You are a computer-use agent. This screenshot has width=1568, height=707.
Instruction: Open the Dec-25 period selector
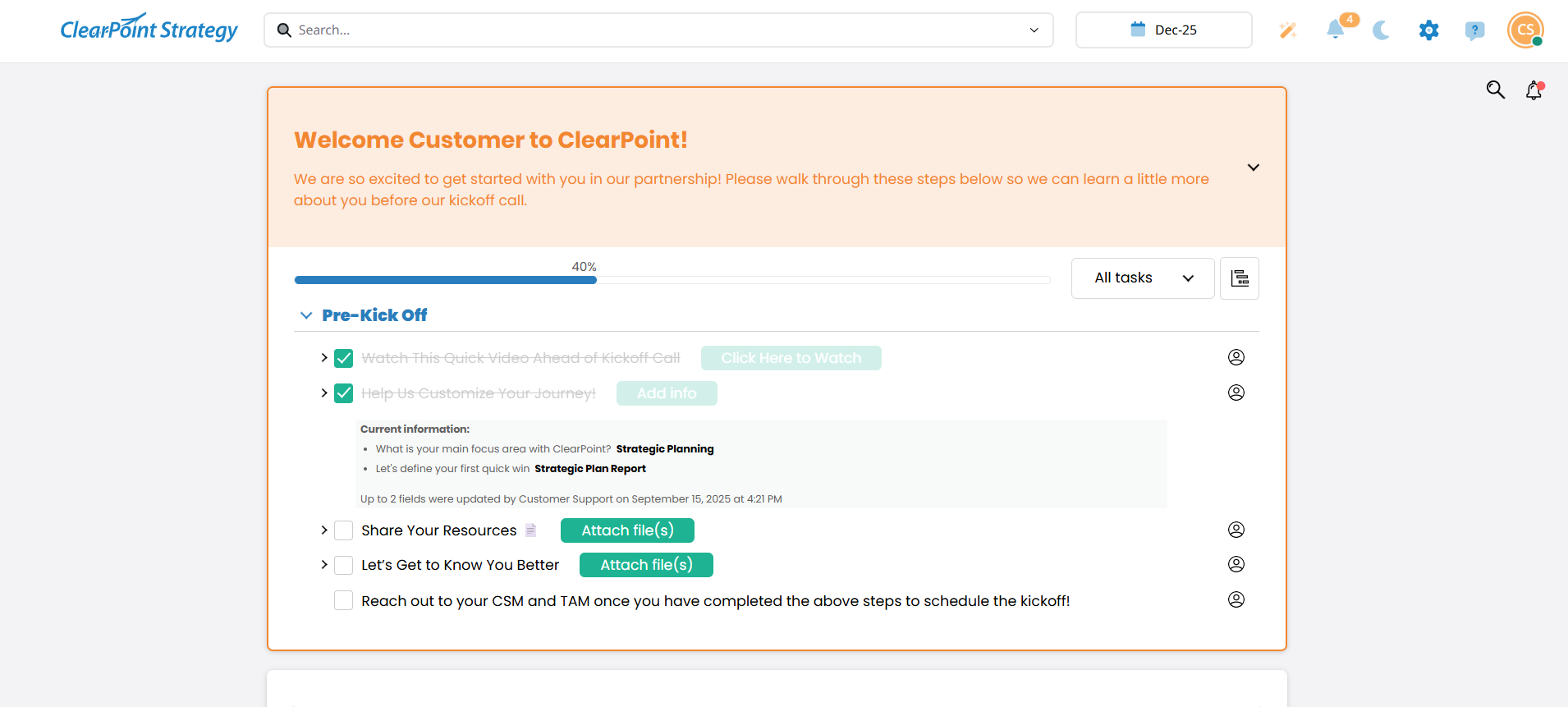[x=1163, y=30]
